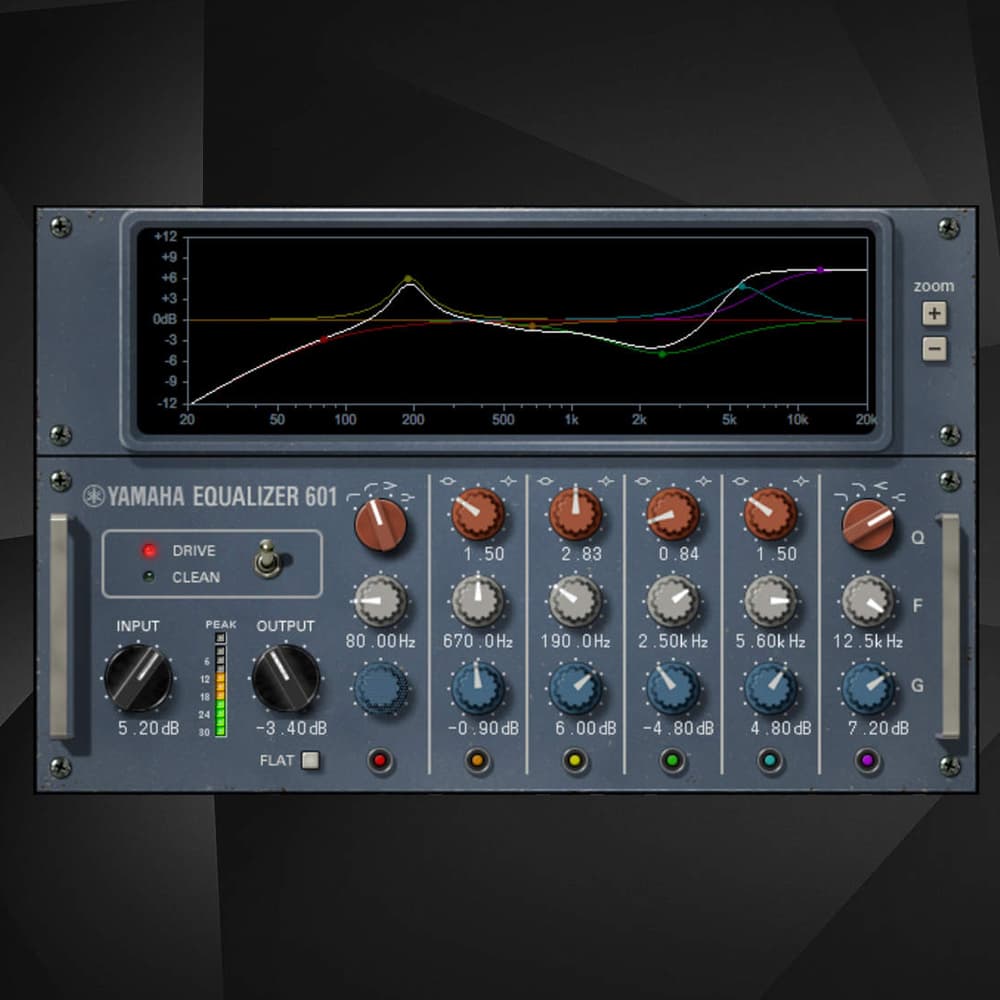The height and width of the screenshot is (1000, 1000).
Task: Click the zoom plus button
Action: click(x=934, y=313)
